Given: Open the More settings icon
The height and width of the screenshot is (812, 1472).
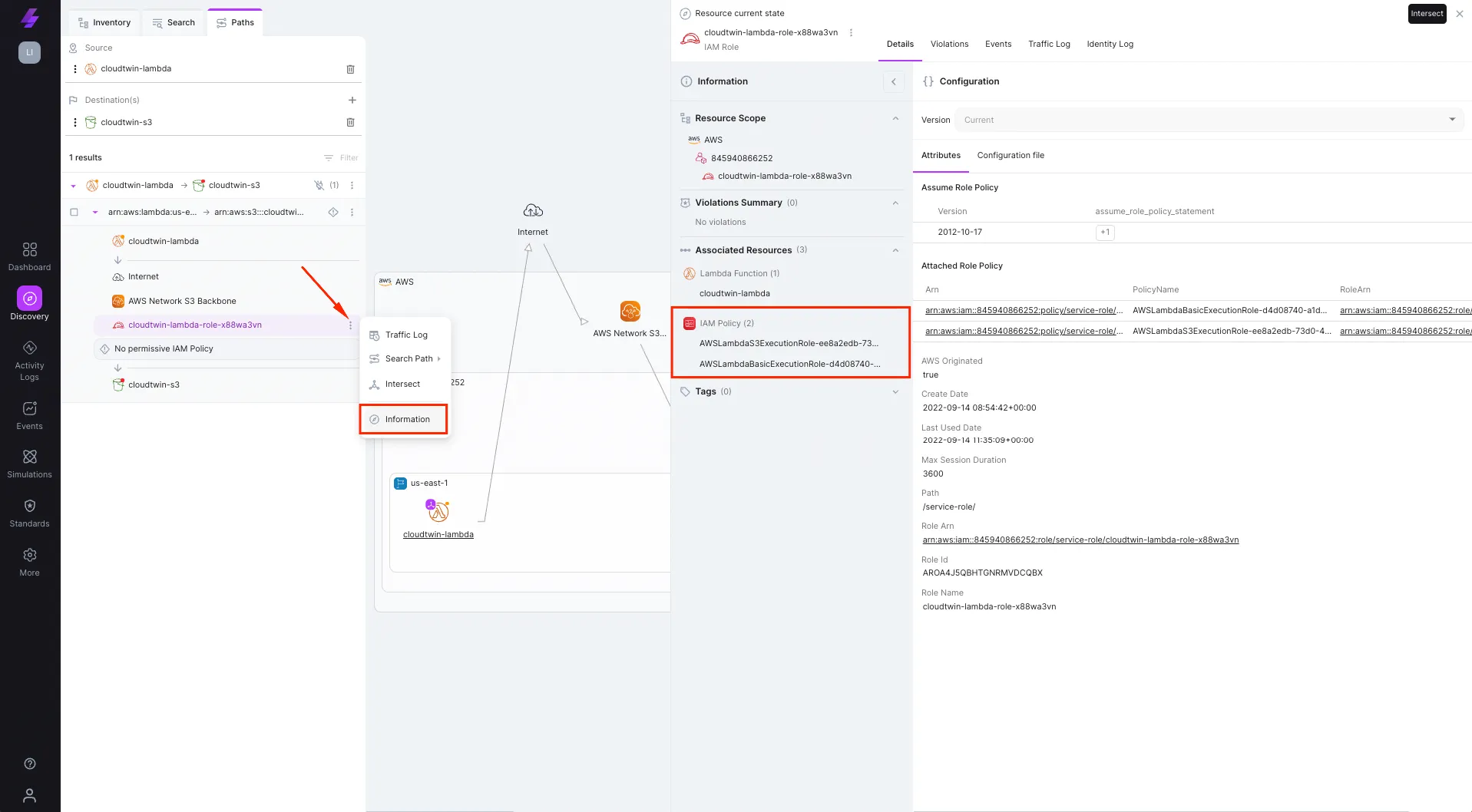Looking at the screenshot, I should [29, 562].
